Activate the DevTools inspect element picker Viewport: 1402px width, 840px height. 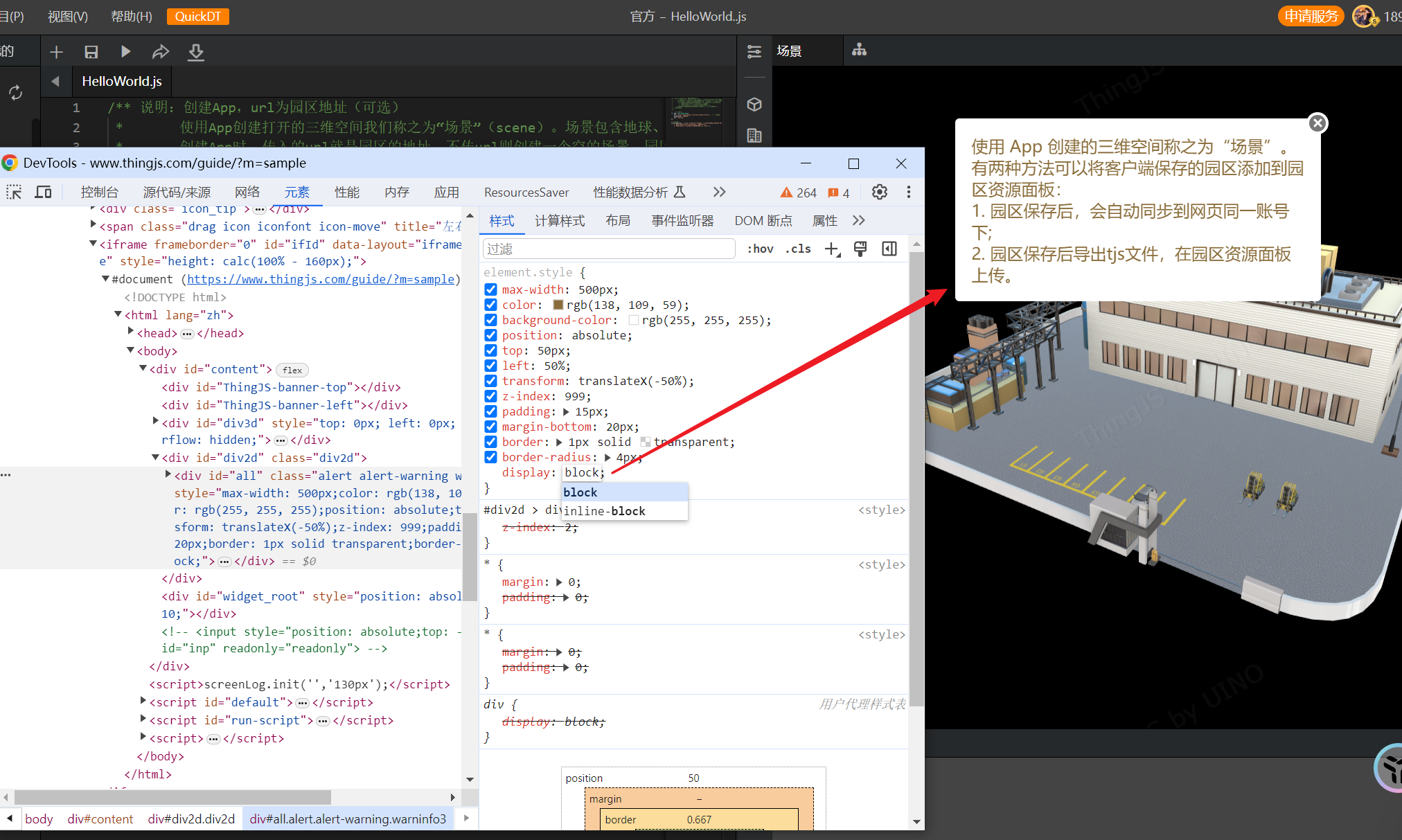click(x=14, y=192)
